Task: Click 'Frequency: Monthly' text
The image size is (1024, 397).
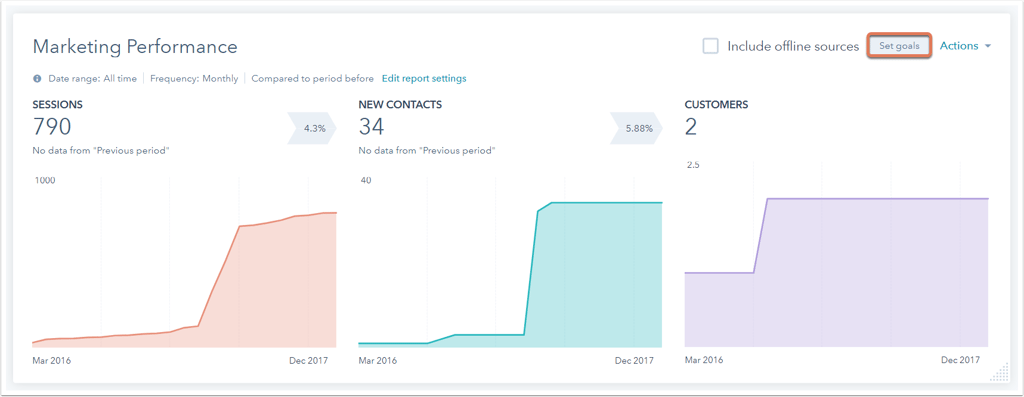Action: (x=194, y=78)
